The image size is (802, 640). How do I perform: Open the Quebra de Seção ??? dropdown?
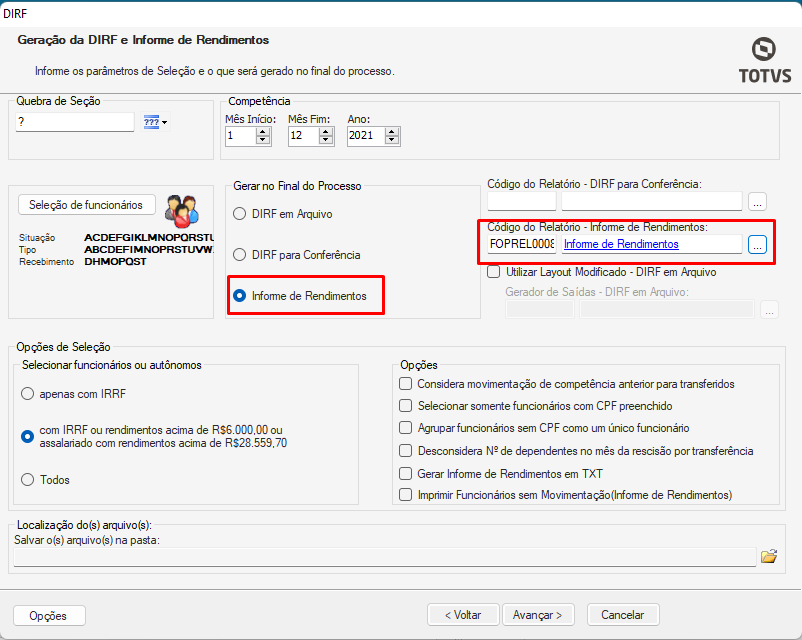tap(155, 122)
